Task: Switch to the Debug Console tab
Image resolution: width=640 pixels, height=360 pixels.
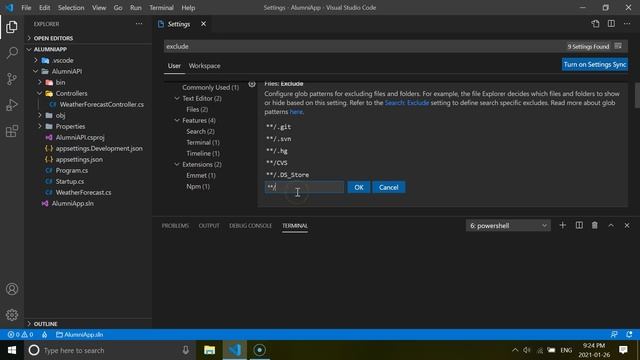Action: coord(250,225)
